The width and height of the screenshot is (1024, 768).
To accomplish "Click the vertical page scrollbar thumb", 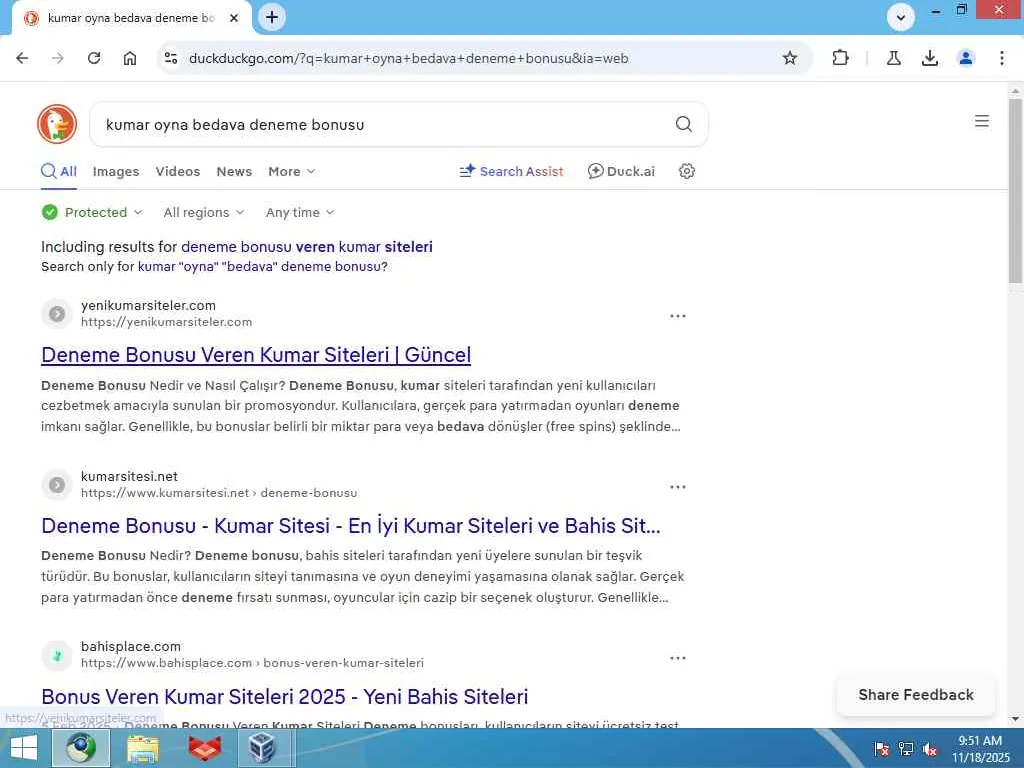I will click(x=1015, y=190).
